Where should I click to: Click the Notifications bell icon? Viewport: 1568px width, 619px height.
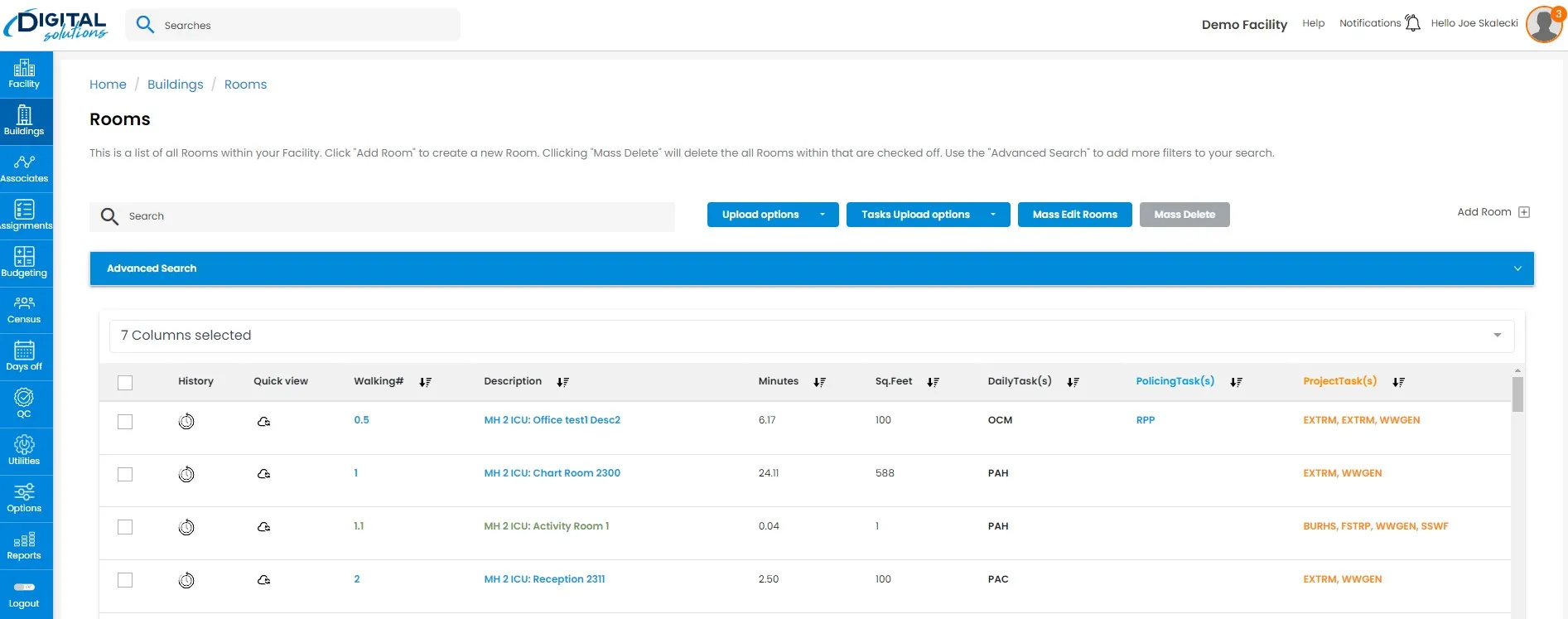click(x=1413, y=23)
